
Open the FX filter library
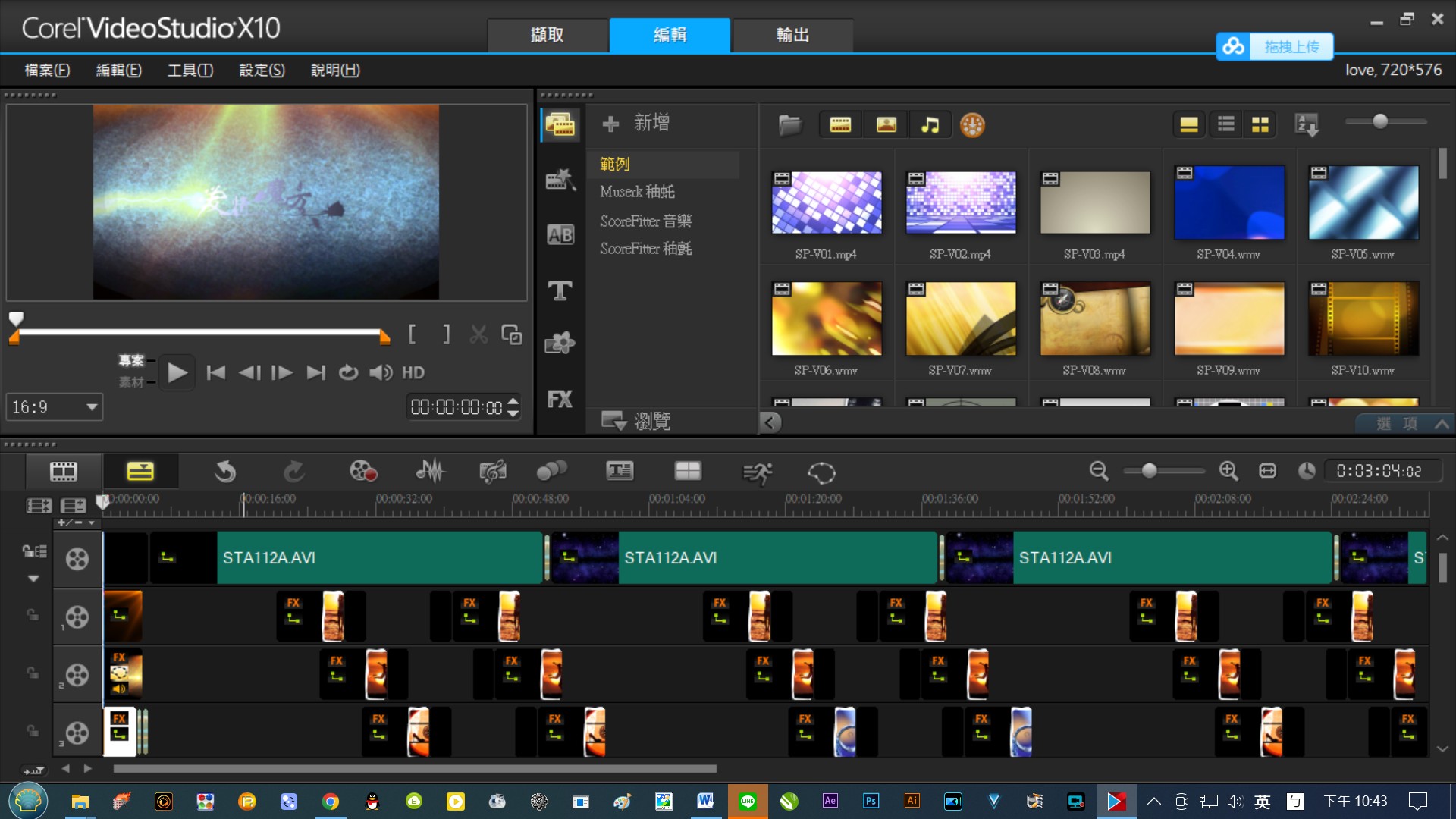tap(560, 399)
